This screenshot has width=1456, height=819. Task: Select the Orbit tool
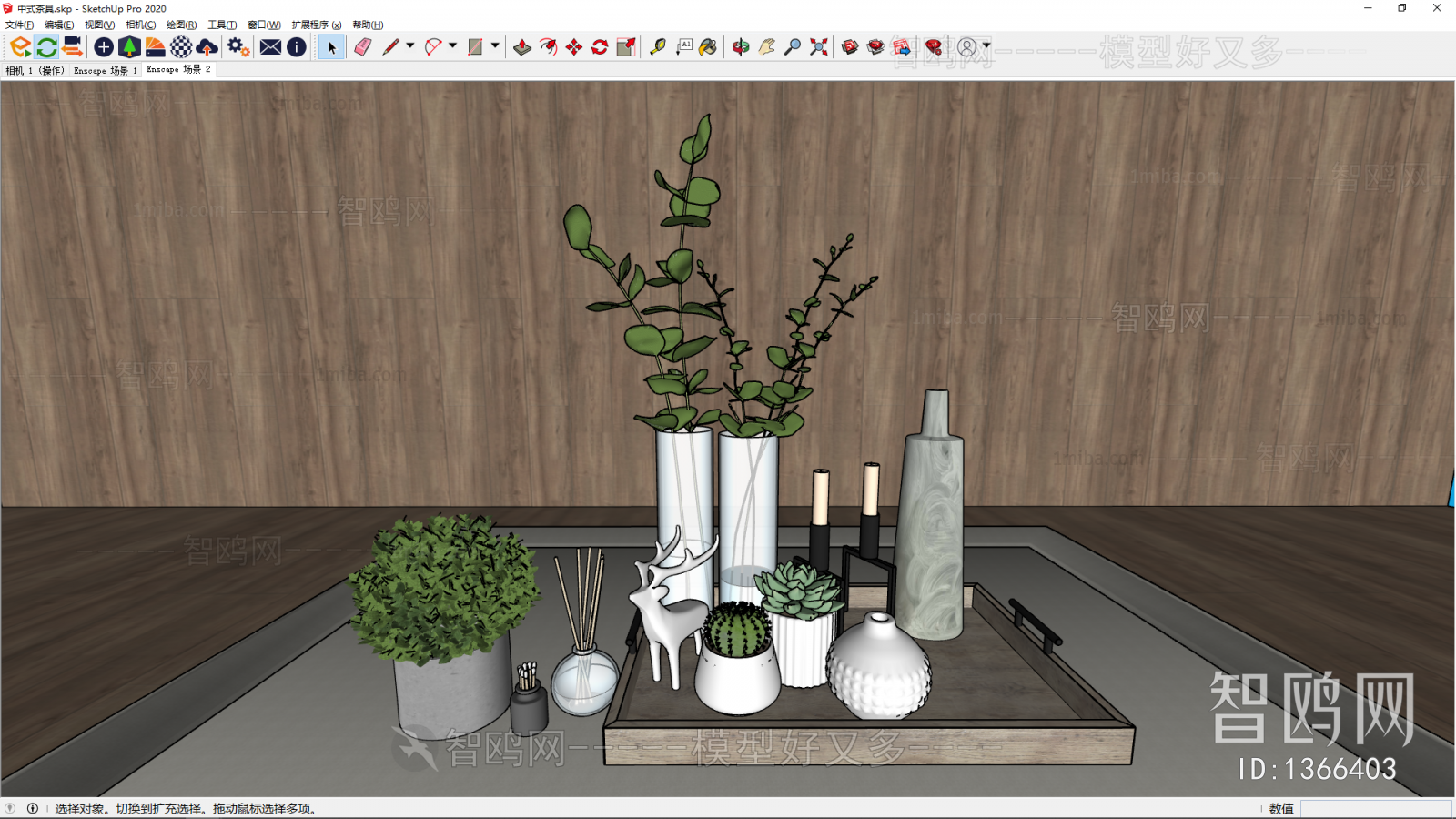(x=741, y=47)
